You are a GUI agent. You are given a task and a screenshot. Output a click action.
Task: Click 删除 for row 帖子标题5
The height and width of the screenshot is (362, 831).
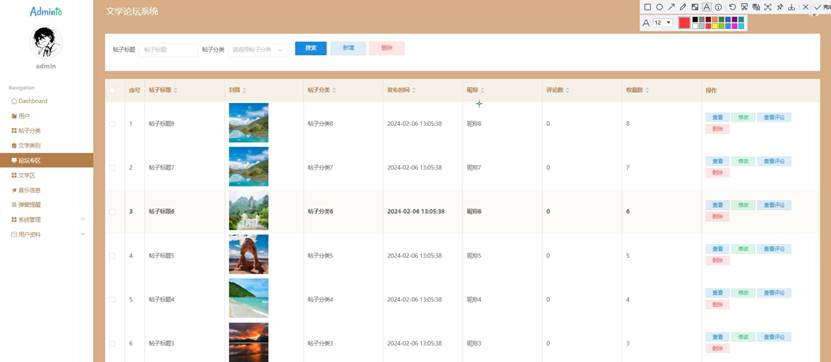[717, 261]
